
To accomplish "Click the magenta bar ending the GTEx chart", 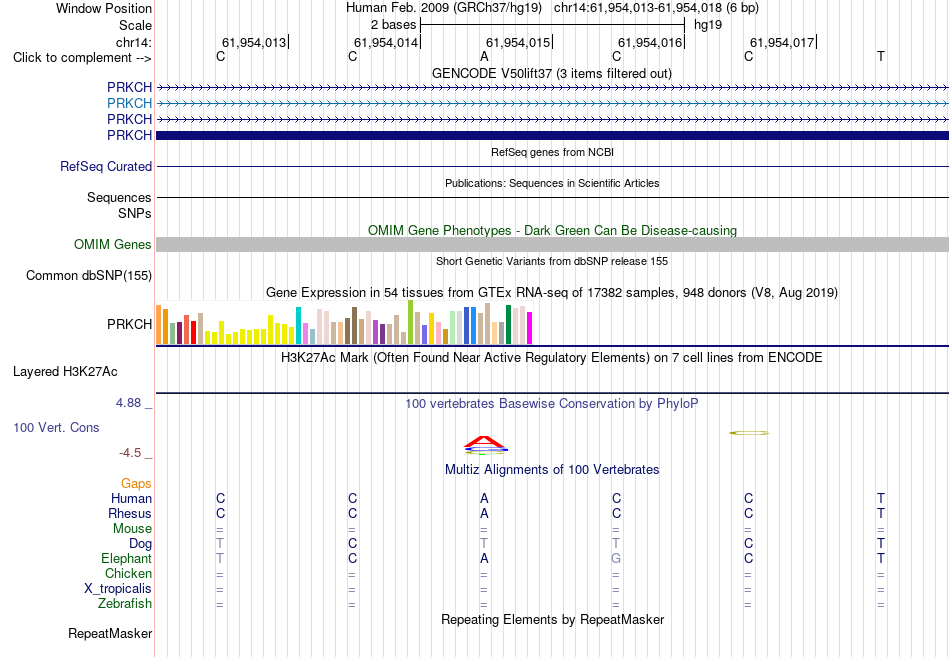I will pos(529,328).
